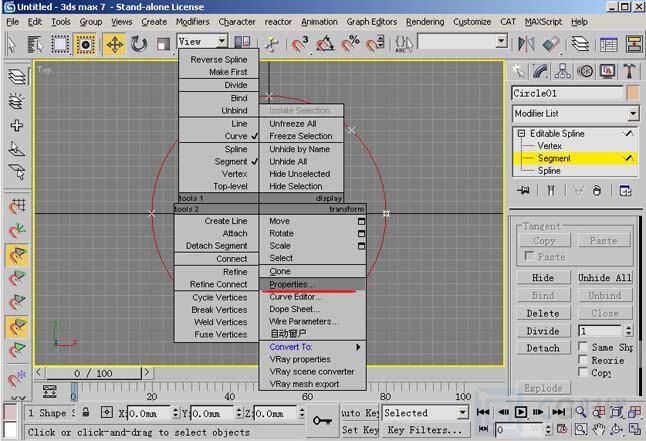Image resolution: width=646 pixels, height=441 pixels.
Task: Open Layer Manager in main toolbar
Action: click(580, 44)
